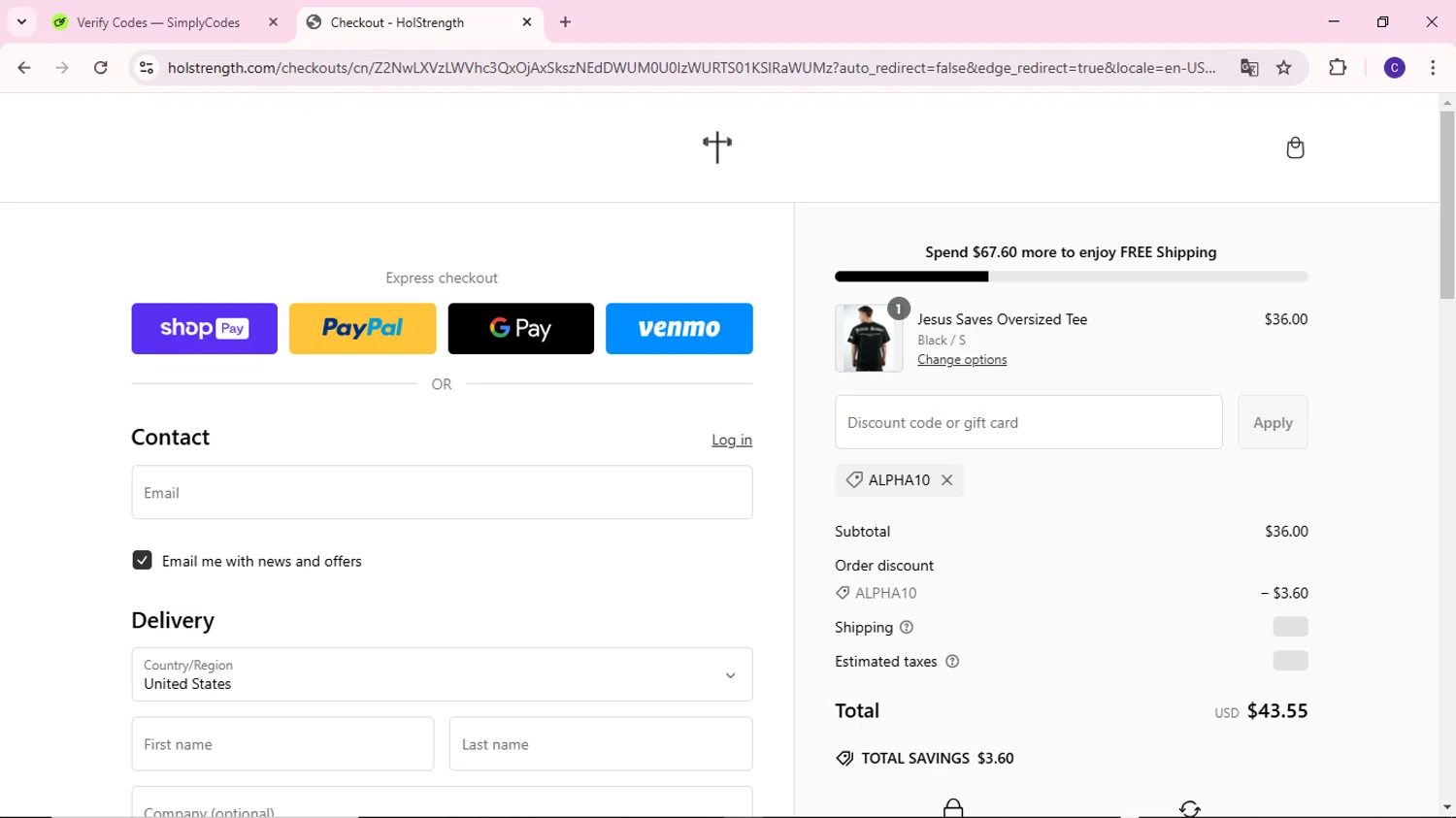Viewport: 1456px width, 818px height.
Task: Pay with Google Pay
Action: (521, 328)
